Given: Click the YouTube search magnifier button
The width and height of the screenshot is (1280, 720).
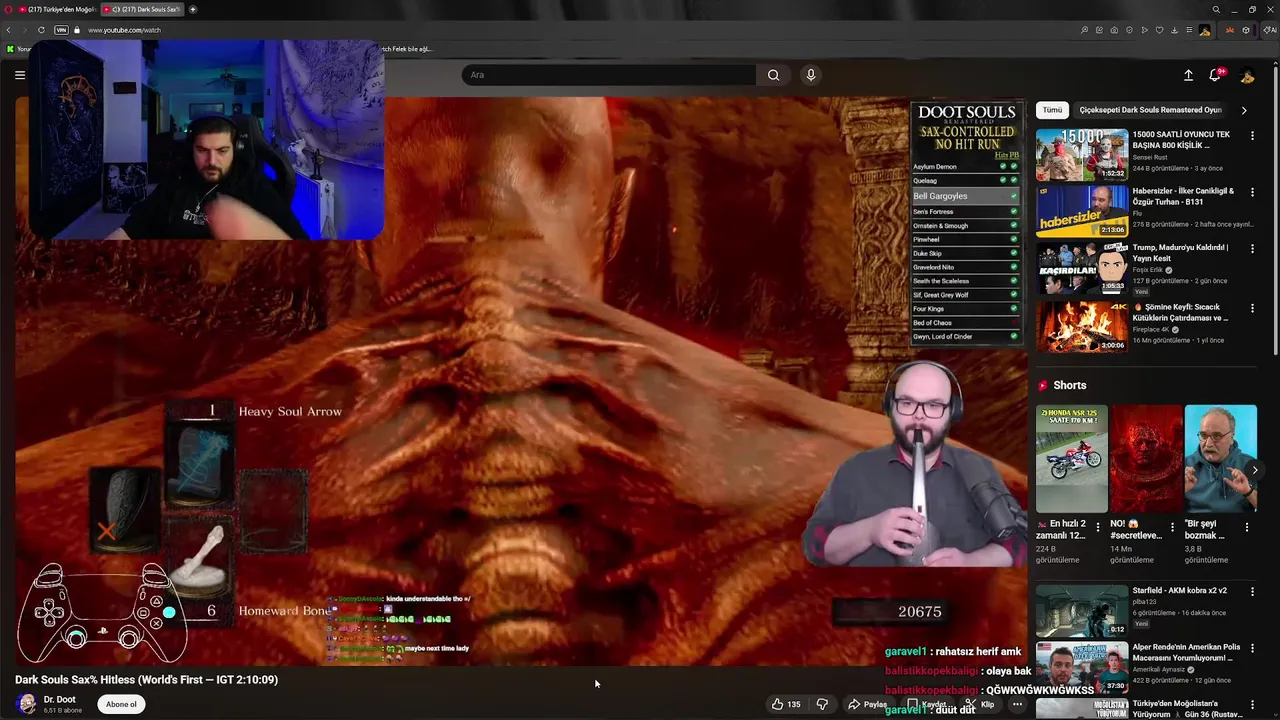Looking at the screenshot, I should 773,75.
